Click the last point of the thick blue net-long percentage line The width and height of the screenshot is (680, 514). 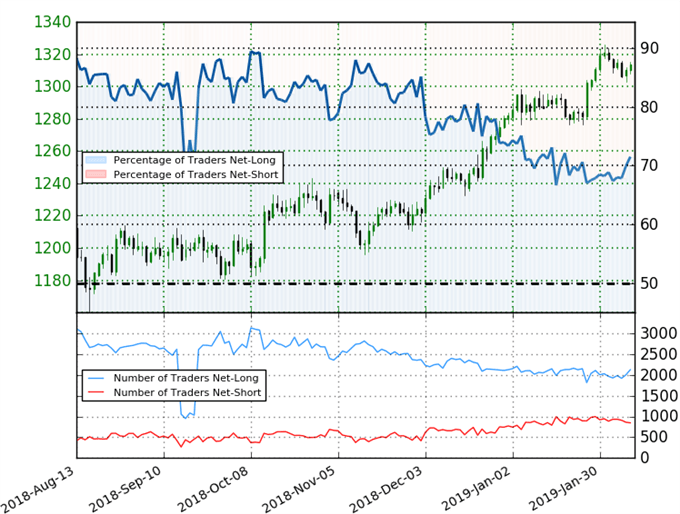(x=630, y=157)
